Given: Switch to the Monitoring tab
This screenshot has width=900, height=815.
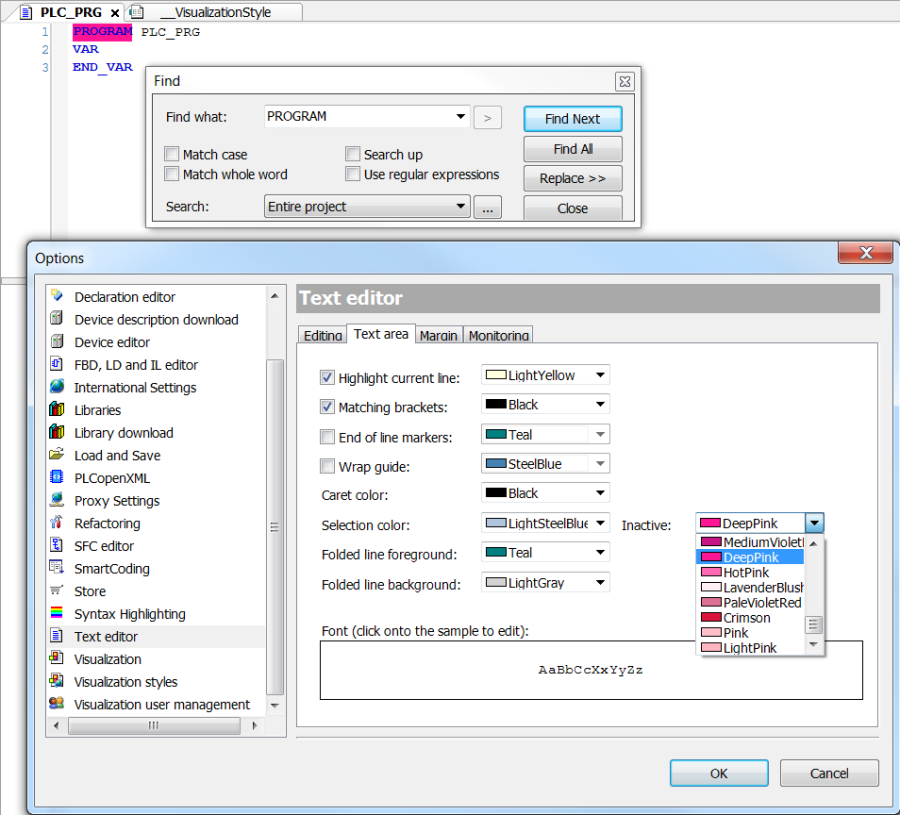Looking at the screenshot, I should coord(498,335).
